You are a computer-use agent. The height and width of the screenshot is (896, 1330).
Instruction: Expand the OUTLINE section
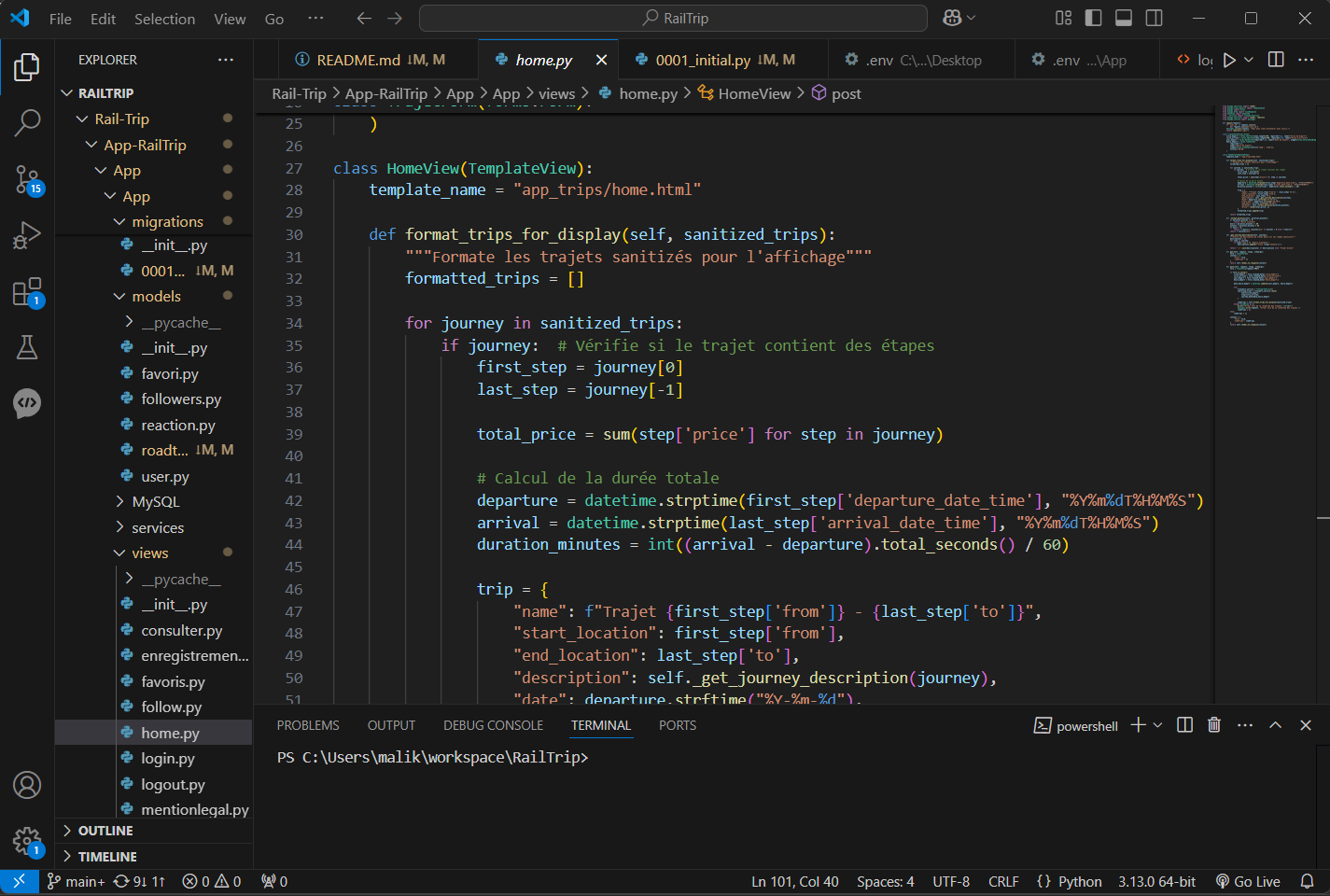(x=154, y=831)
